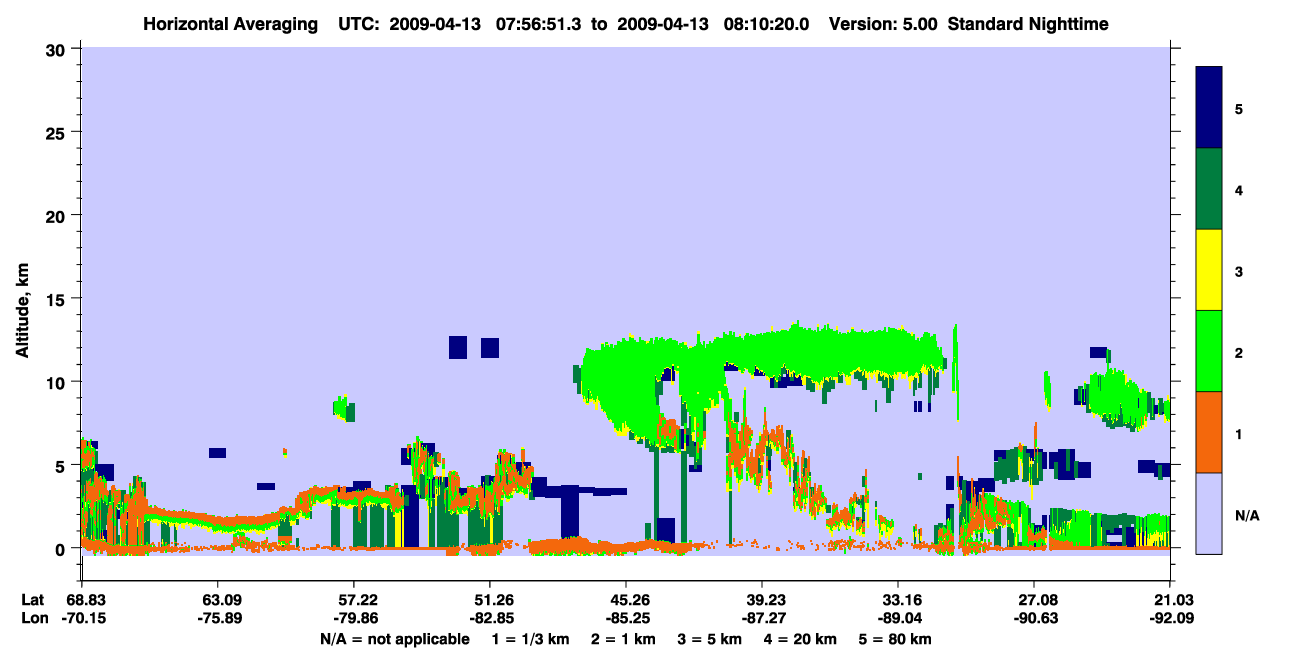Image resolution: width=1300 pixels, height=667 pixels.
Task: Click the yellow colorbar segment for 3
Action: 1209,270
